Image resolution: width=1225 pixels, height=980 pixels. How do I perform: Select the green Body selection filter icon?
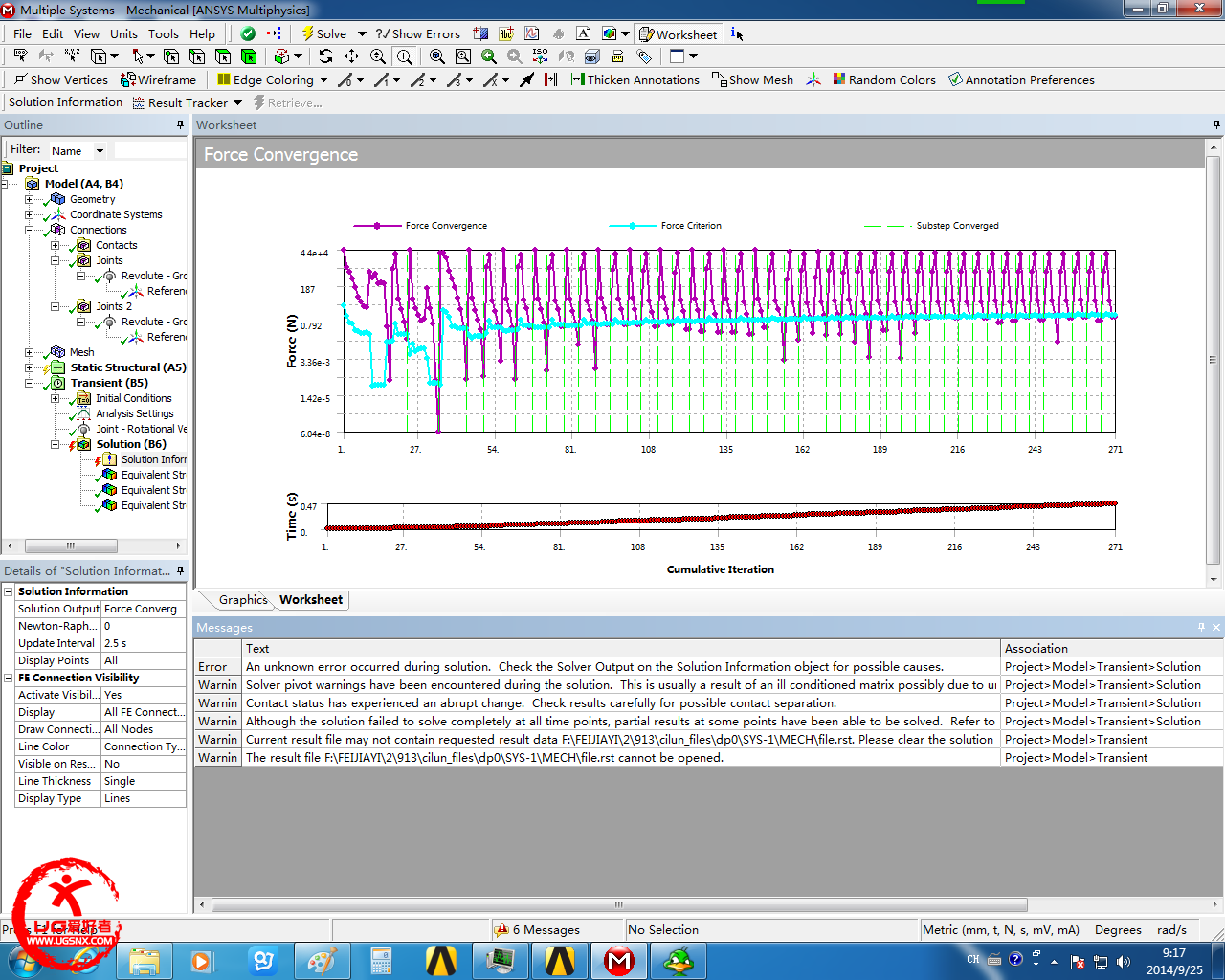tap(249, 56)
